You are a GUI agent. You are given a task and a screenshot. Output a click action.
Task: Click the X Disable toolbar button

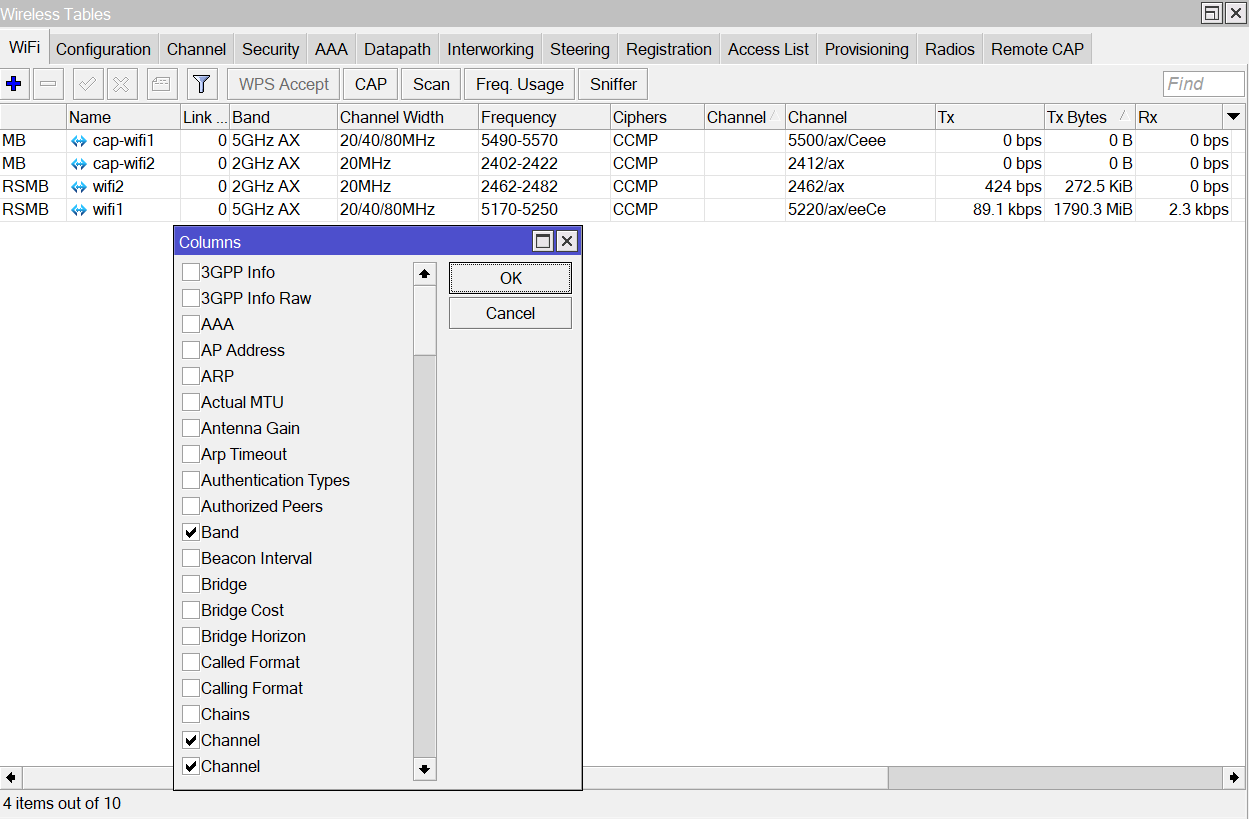coord(122,84)
